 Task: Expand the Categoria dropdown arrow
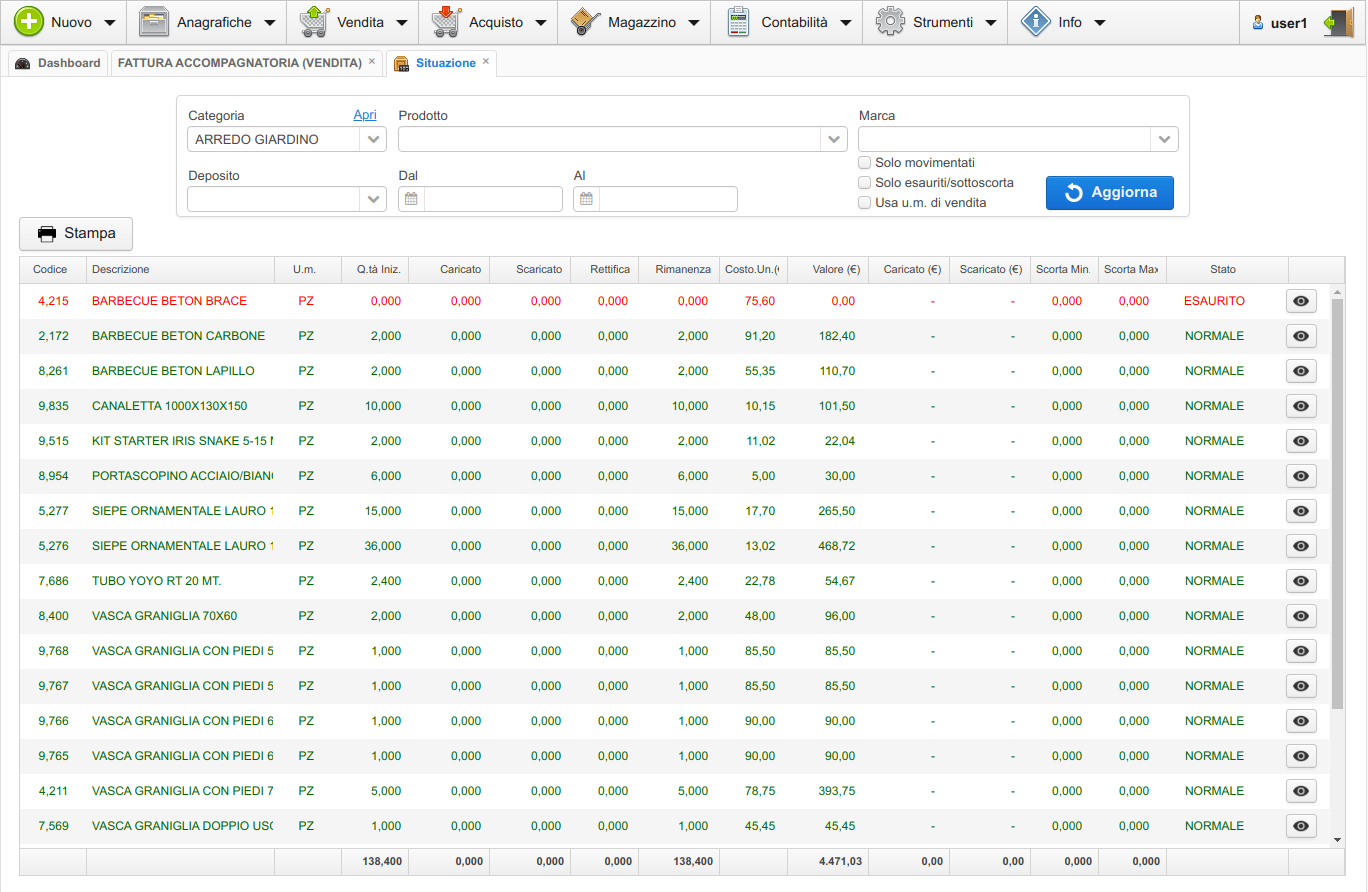point(374,139)
